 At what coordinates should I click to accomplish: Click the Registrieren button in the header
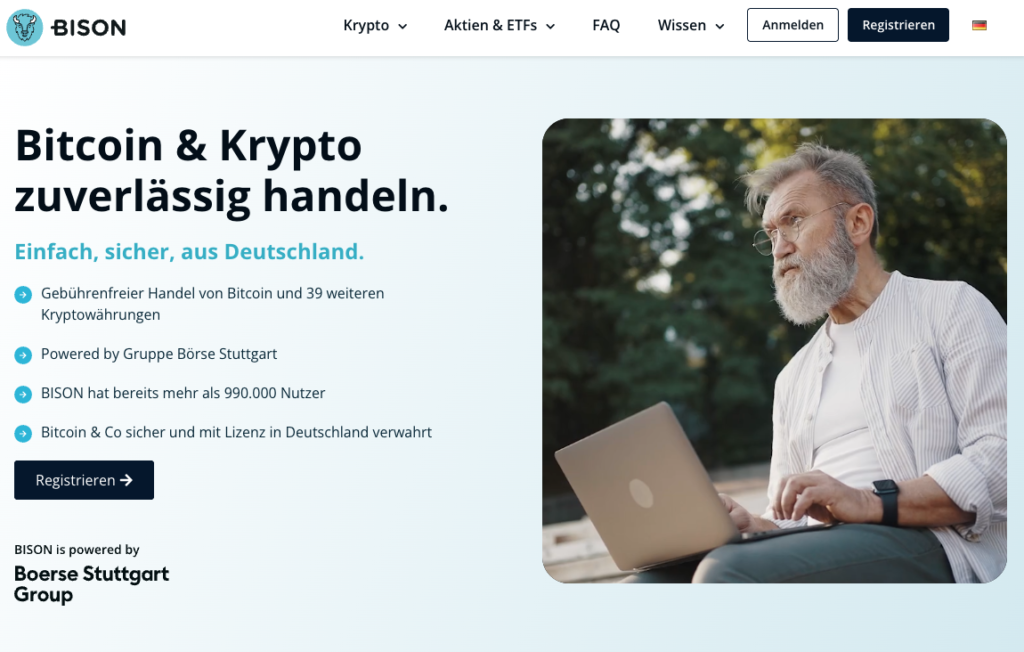click(x=899, y=25)
